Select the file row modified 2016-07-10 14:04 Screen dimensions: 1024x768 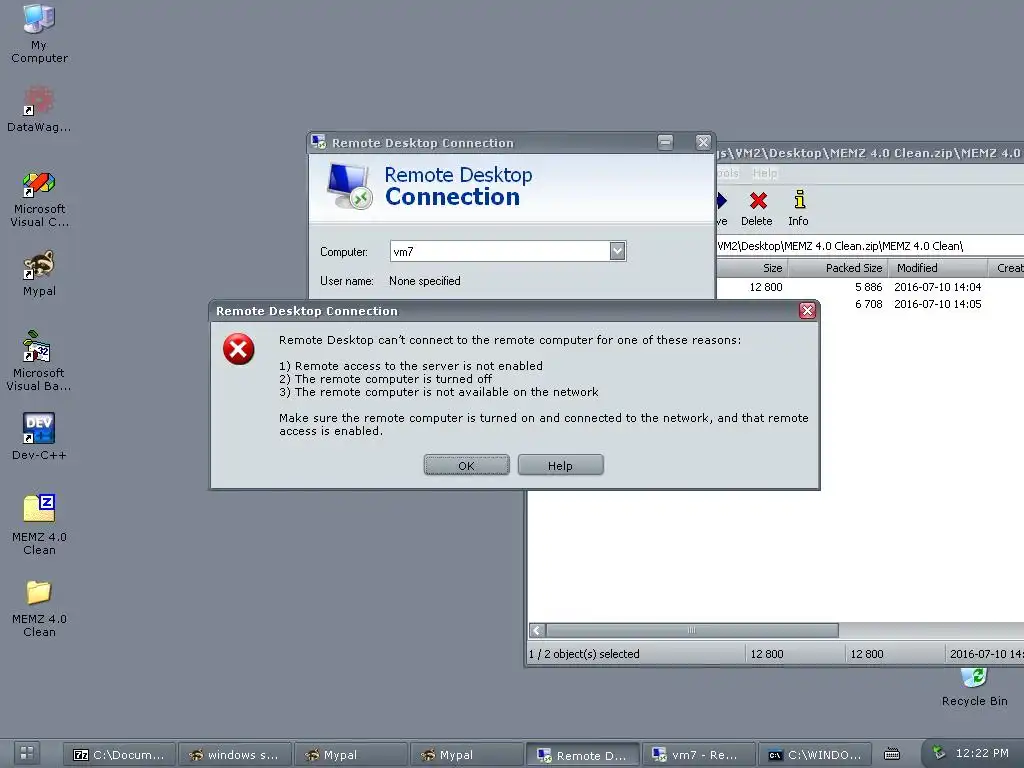click(870, 287)
